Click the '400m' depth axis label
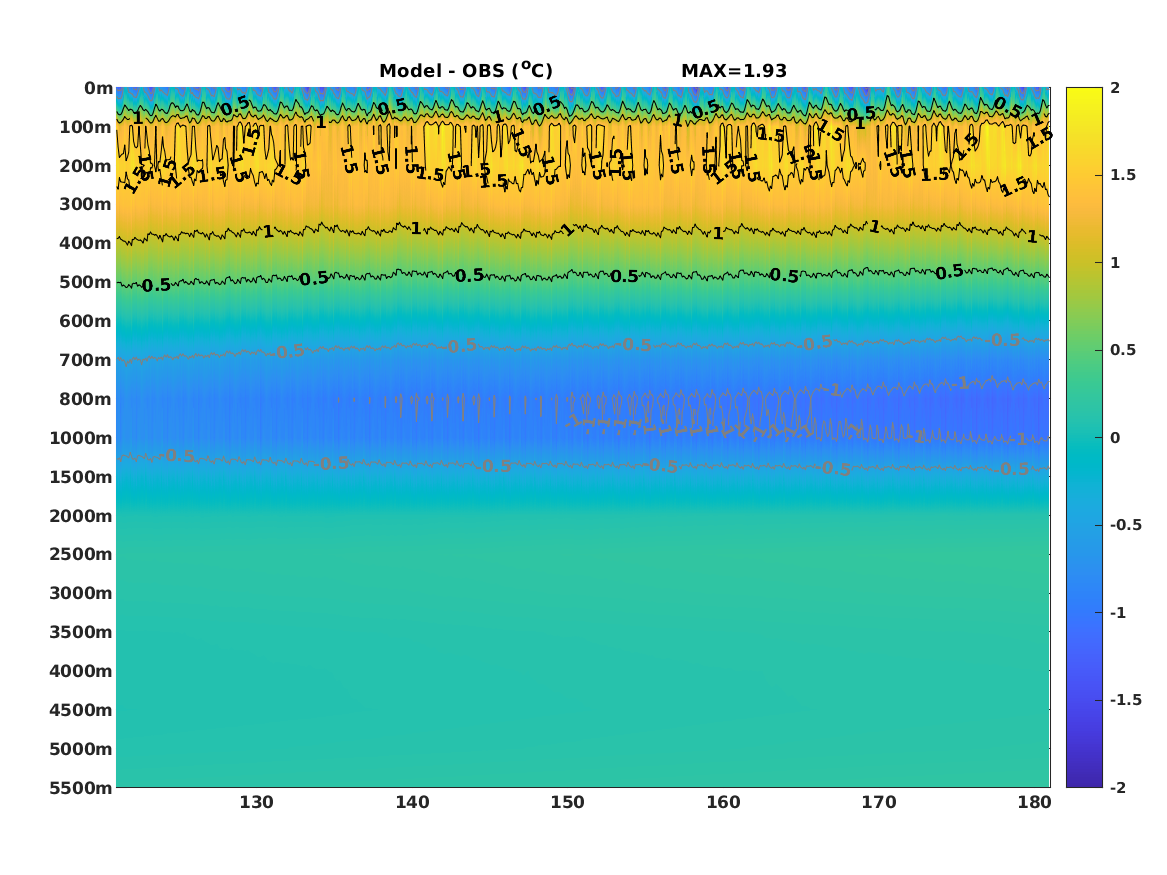 tap(86, 243)
